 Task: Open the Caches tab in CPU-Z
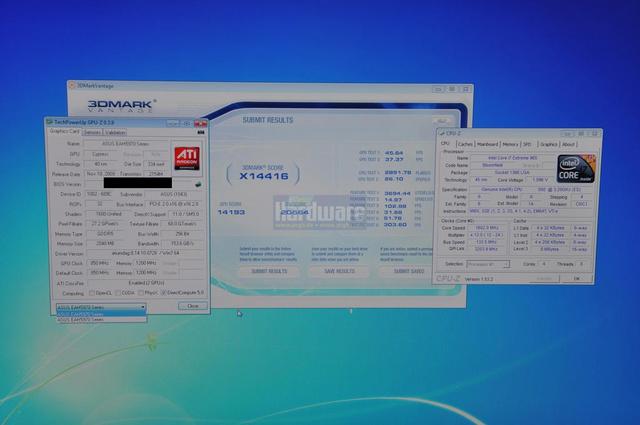coord(465,144)
